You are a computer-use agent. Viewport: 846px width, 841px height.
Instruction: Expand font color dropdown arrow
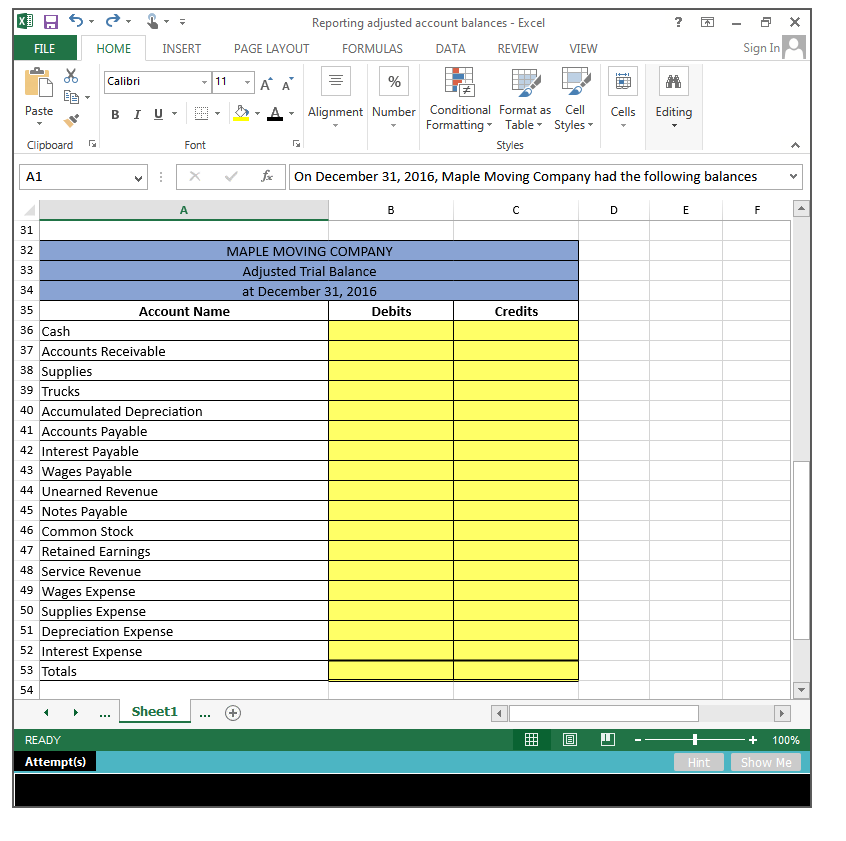click(291, 114)
